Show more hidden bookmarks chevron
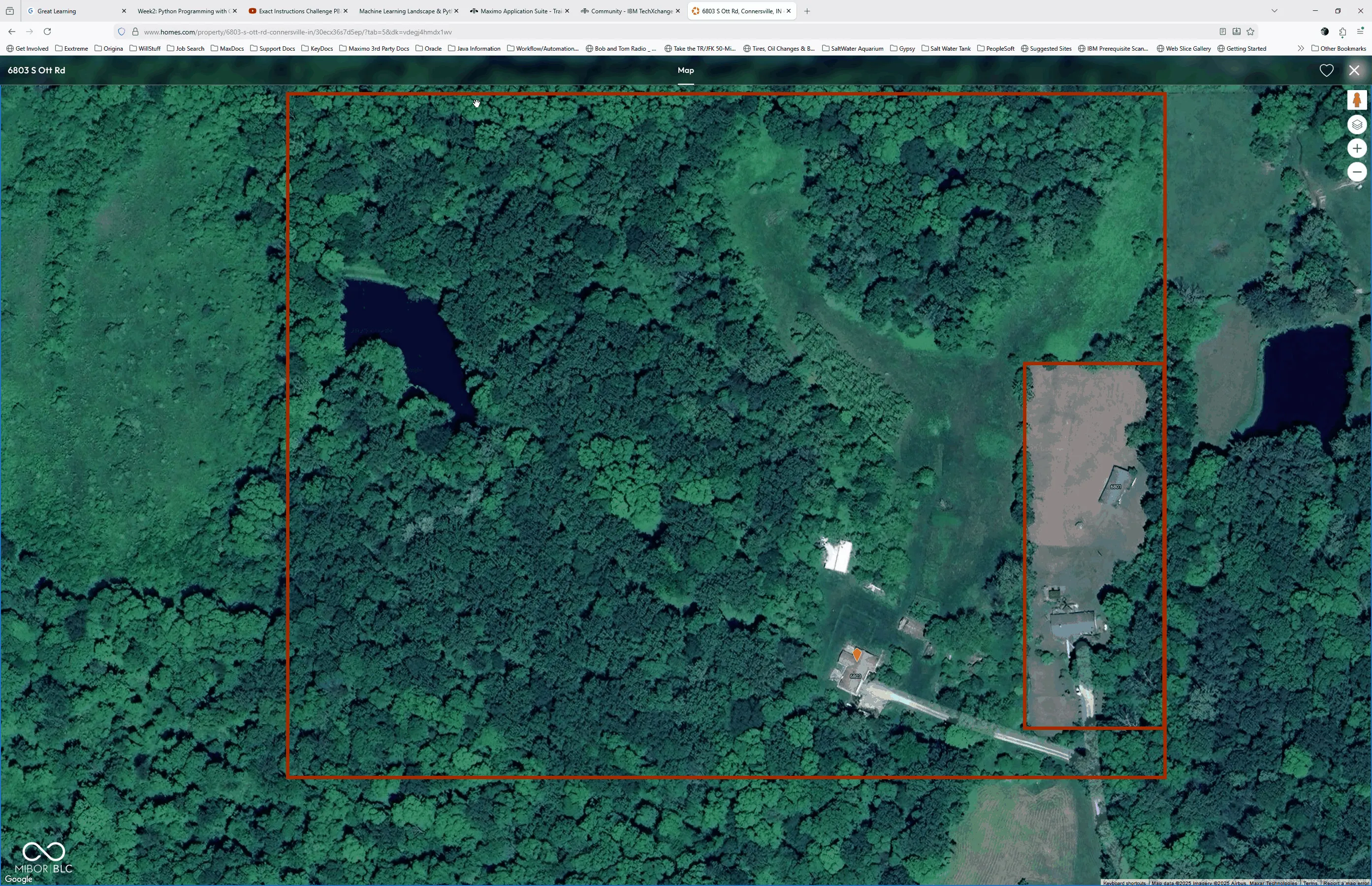This screenshot has height=886, width=1372. 1300,48
